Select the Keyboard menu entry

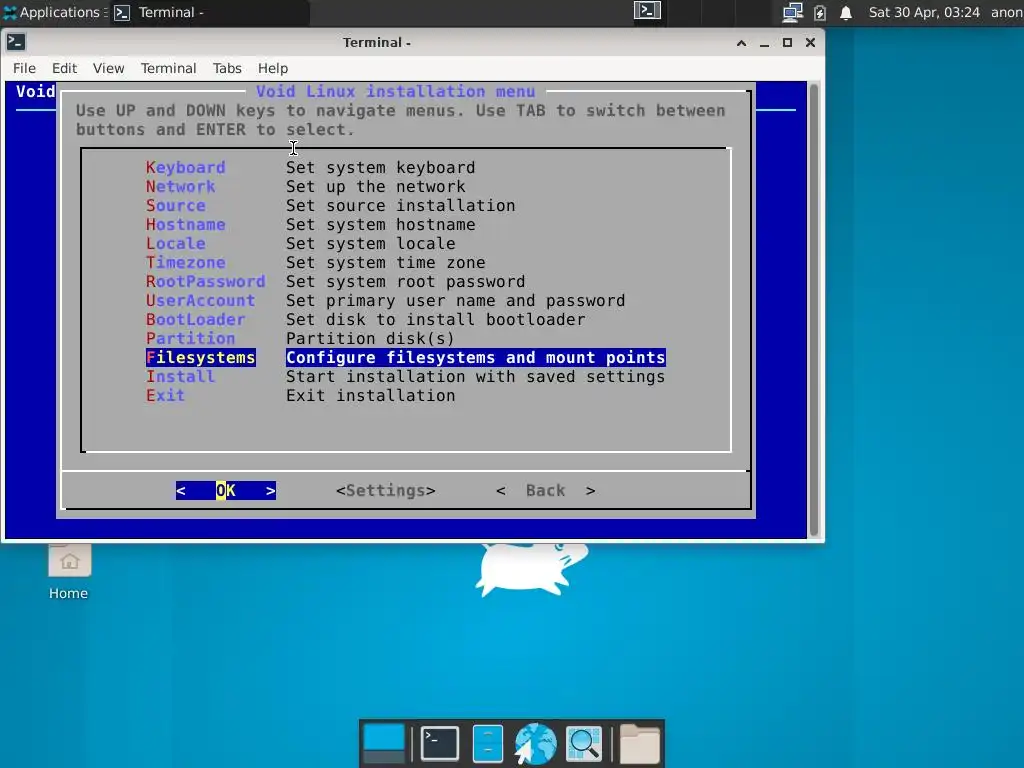(x=185, y=167)
